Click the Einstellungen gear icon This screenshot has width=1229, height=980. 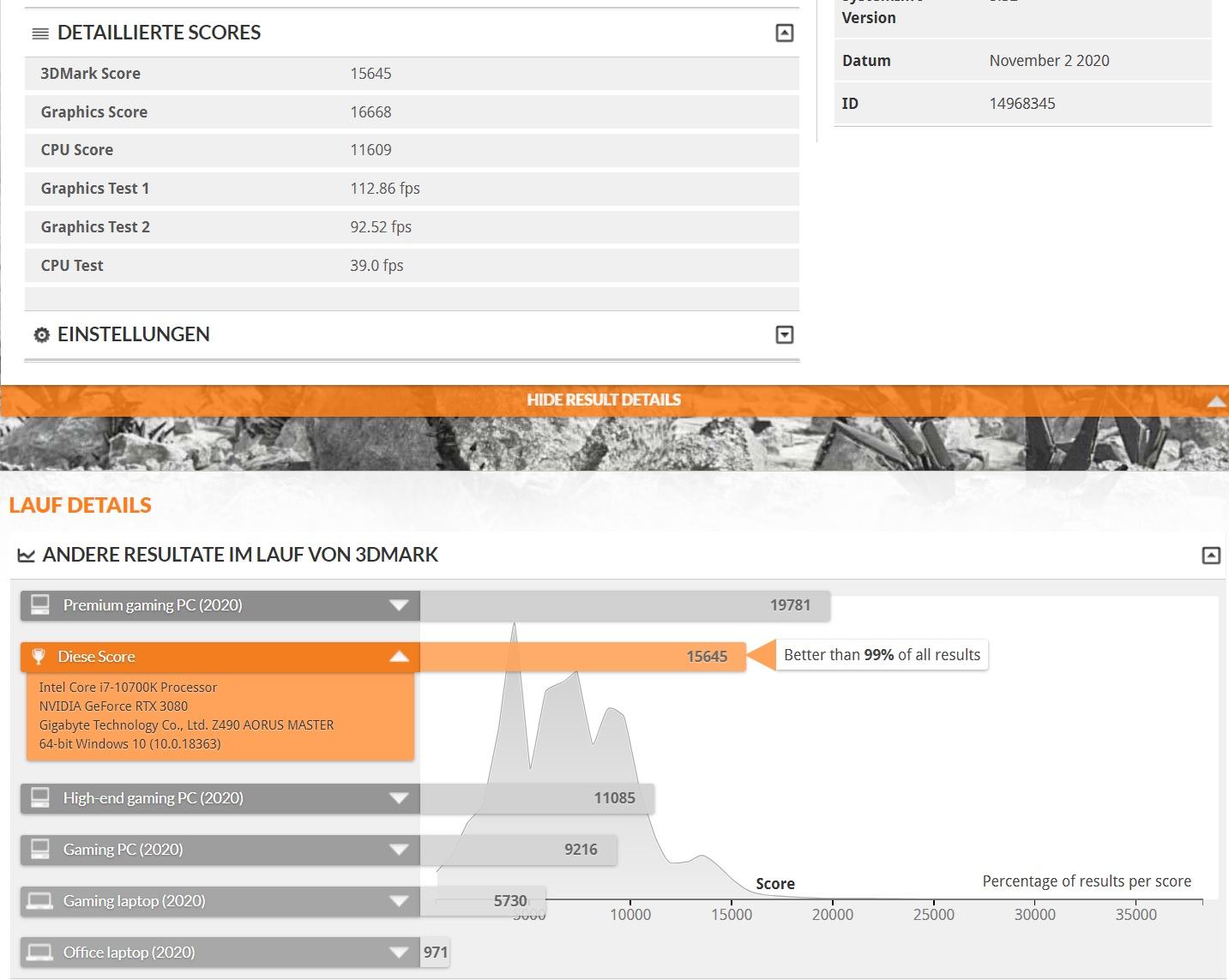pos(41,334)
